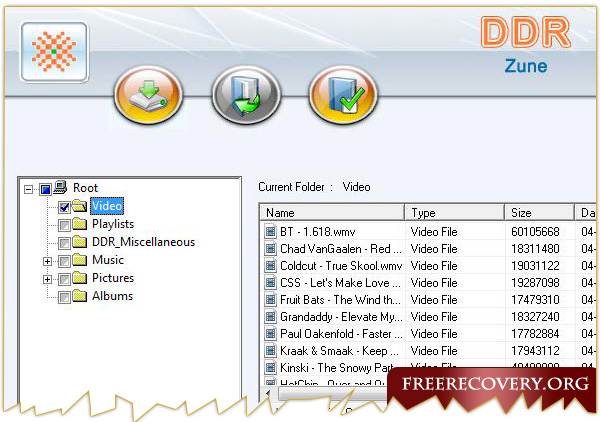This screenshot has height=422, width=600.
Task: Select the Playlists tree item label
Action: (x=113, y=224)
